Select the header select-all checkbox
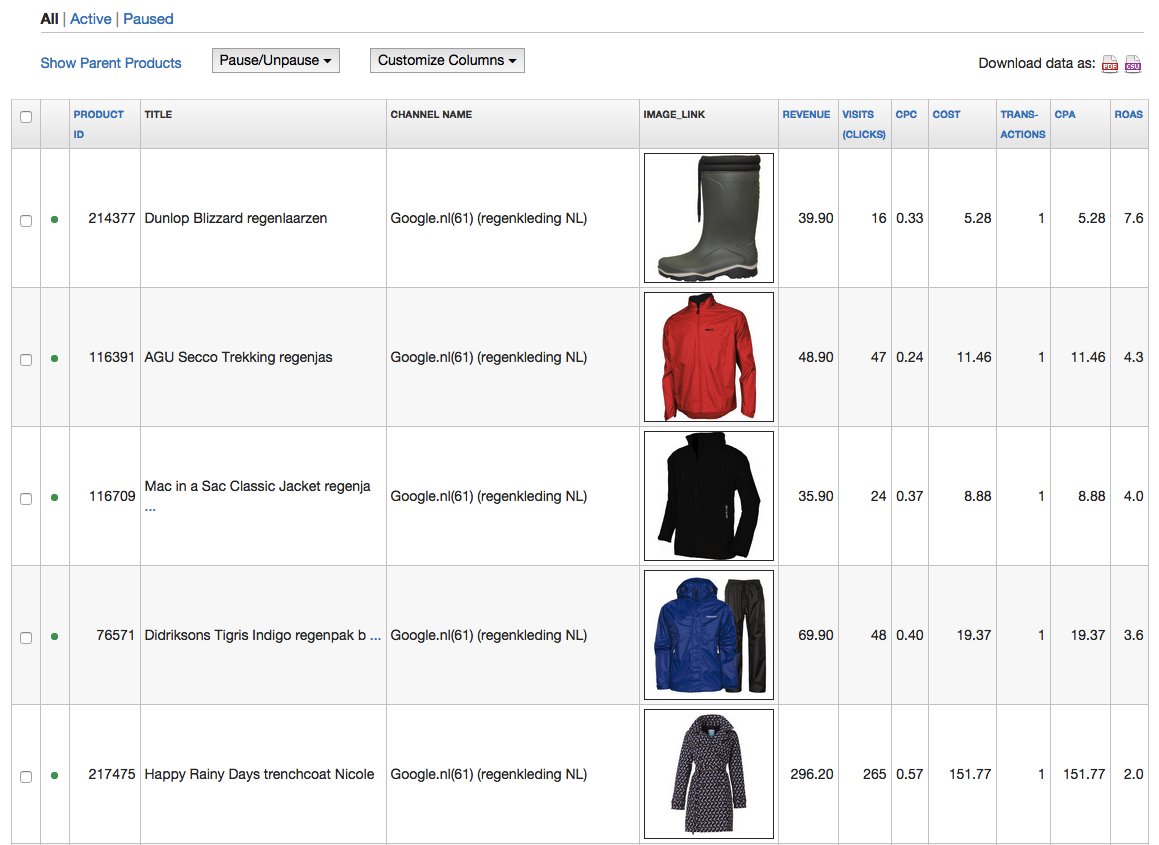 coord(26,117)
